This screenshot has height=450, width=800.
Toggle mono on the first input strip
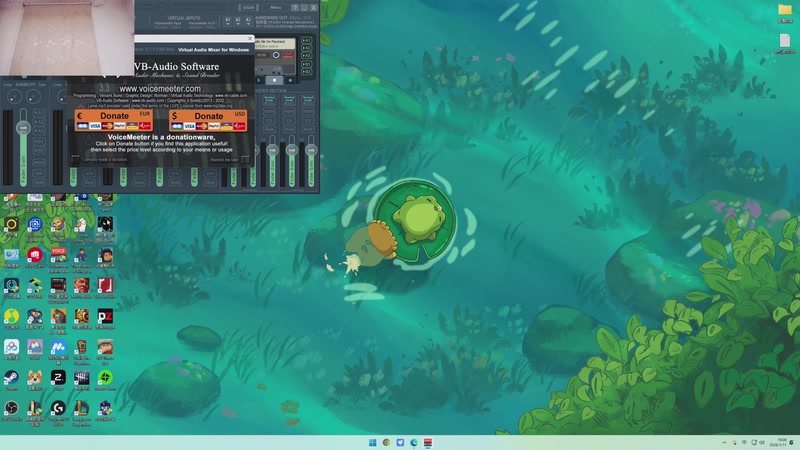pos(39,162)
